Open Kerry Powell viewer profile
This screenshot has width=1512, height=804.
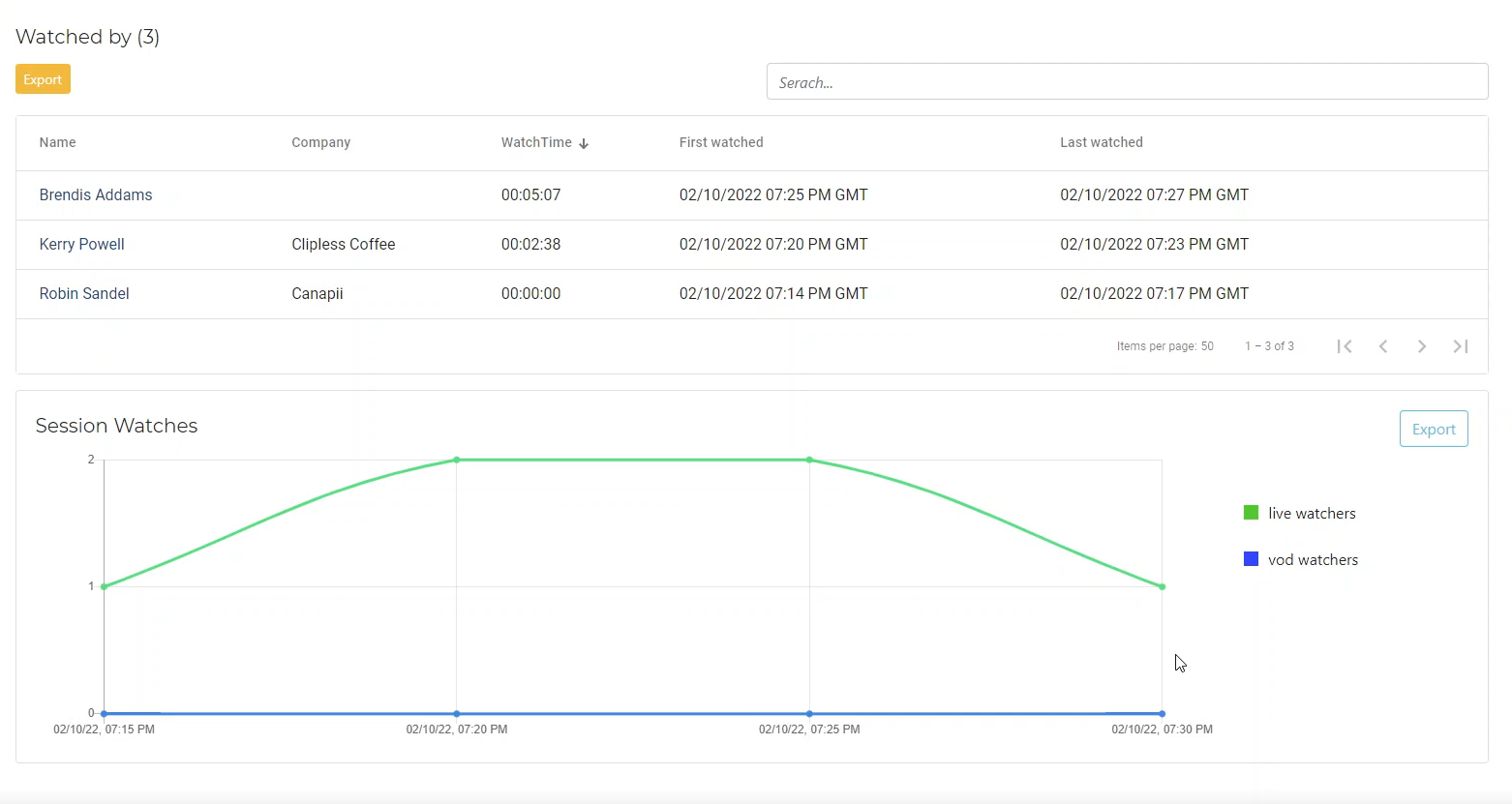pyautogui.click(x=82, y=244)
